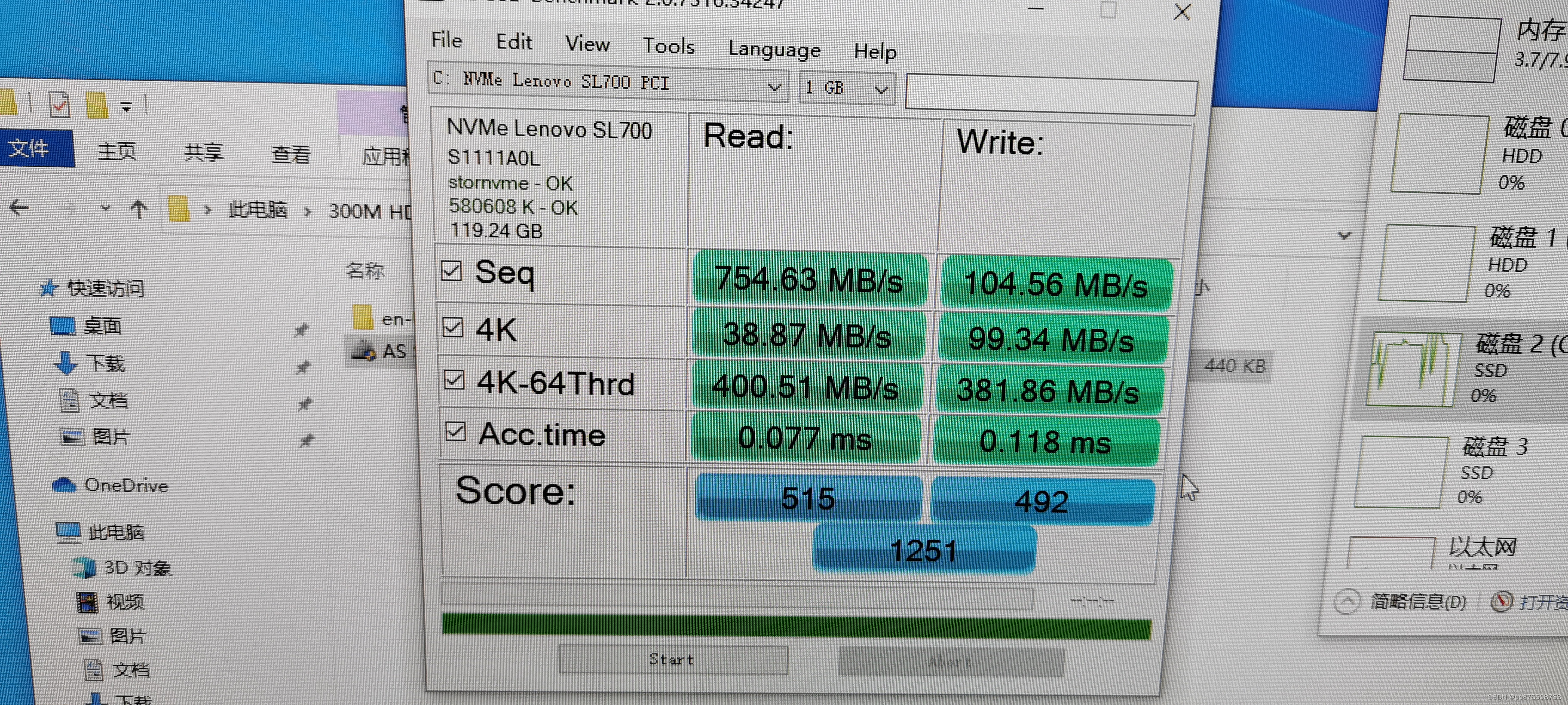Screen dimensions: 1568x705
Task: Click the AS SSD application file icon
Action: click(364, 351)
